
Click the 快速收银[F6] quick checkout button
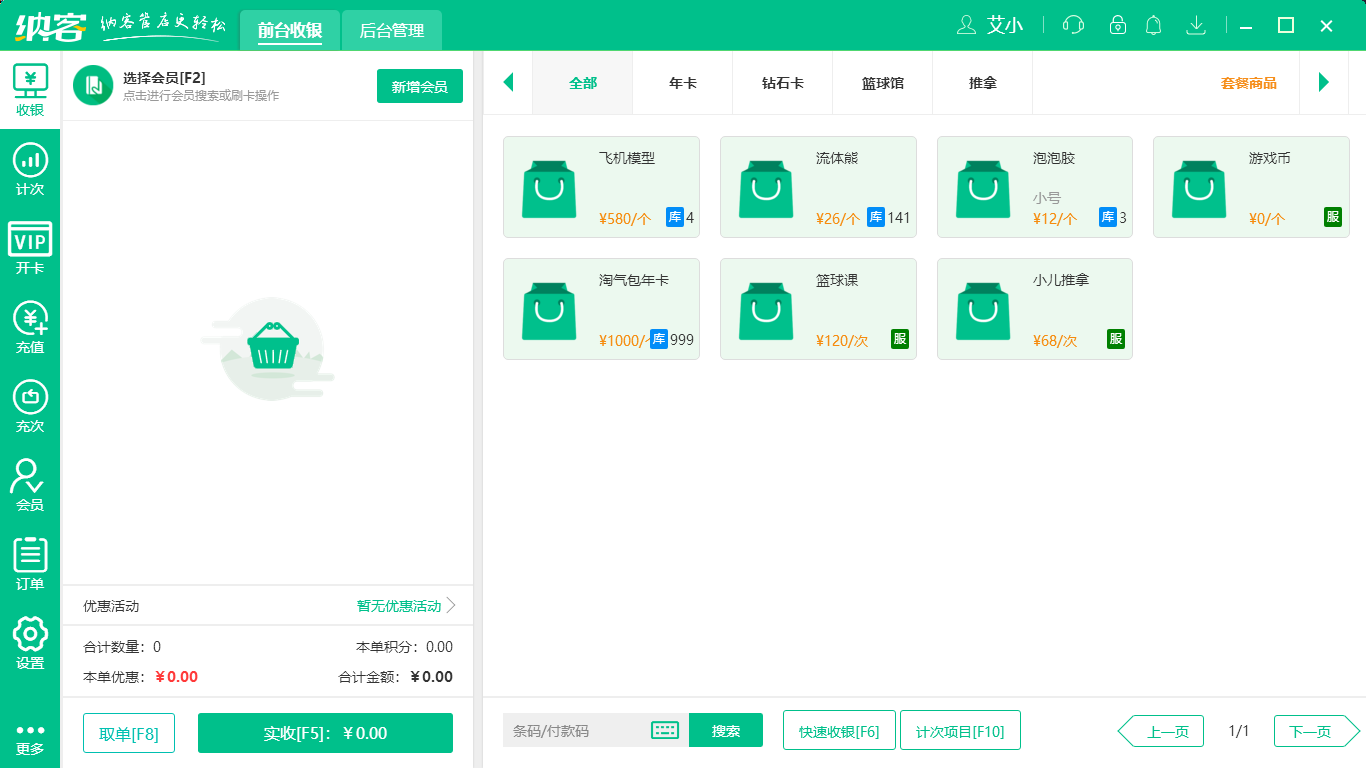click(838, 730)
